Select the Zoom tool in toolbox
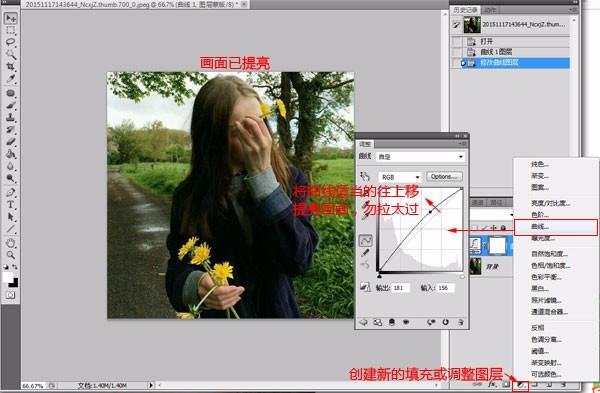This screenshot has height=393, width=600. pos(11,255)
